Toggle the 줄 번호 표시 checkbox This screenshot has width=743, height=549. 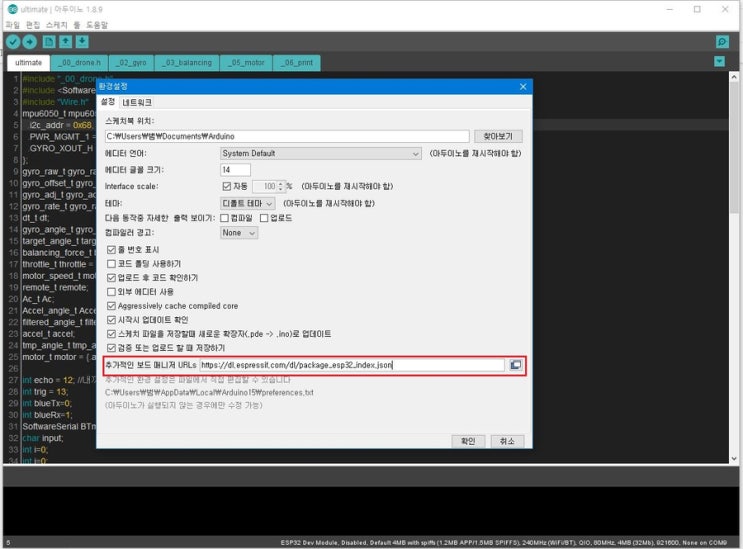pyautogui.click(x=111, y=250)
